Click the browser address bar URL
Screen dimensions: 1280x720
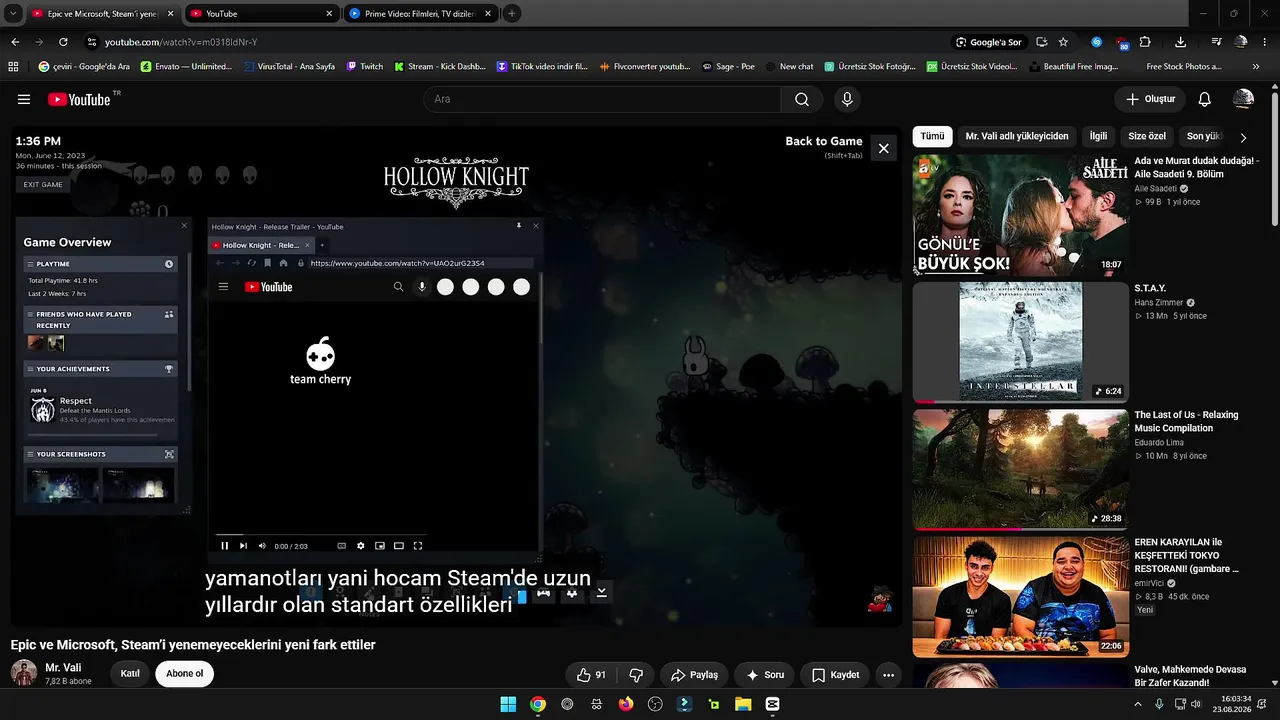(181, 42)
